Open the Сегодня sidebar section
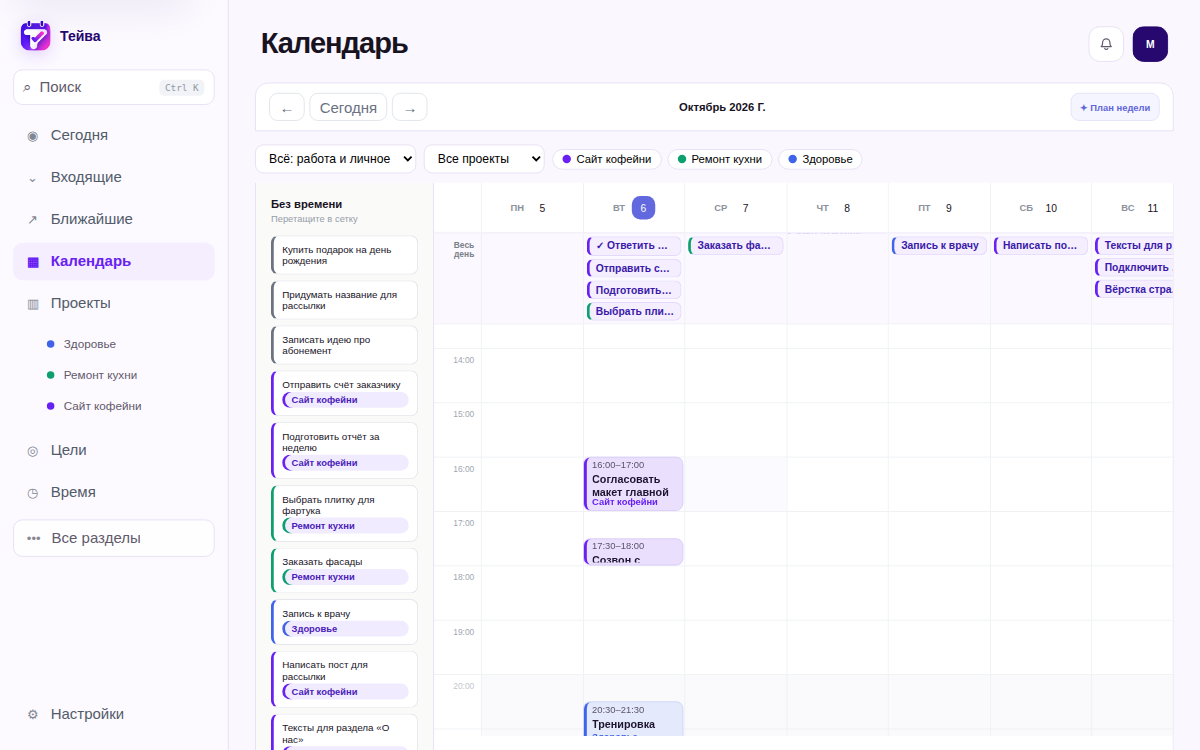Image resolution: width=1200 pixels, height=750 pixels. 114,136
